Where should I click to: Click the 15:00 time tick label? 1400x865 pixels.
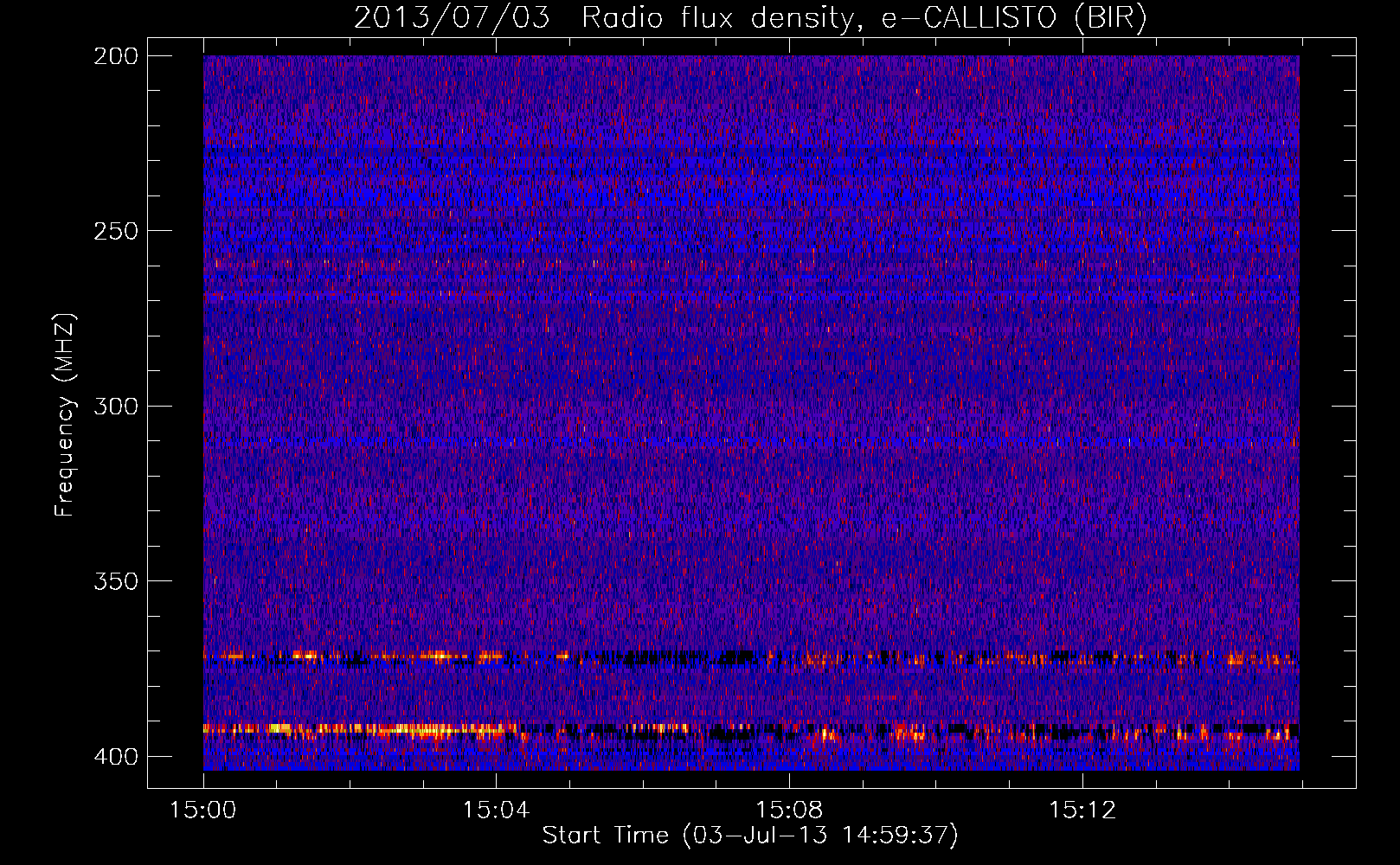click(203, 811)
